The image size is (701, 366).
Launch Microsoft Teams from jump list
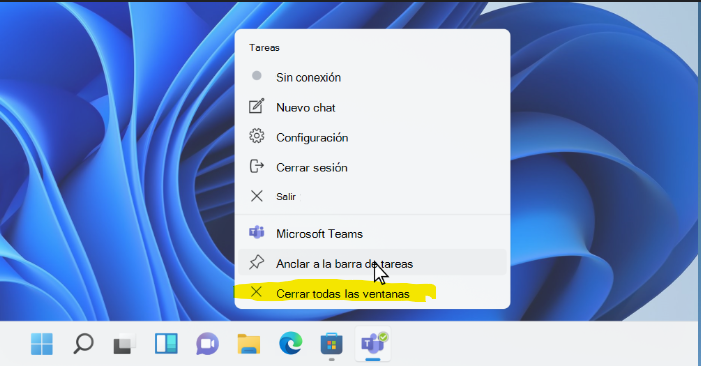(372, 233)
